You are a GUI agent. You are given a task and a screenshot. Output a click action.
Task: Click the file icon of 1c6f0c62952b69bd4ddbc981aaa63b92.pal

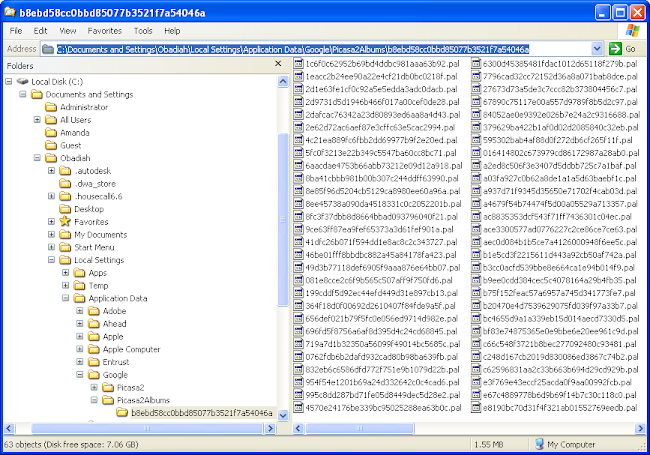(x=298, y=64)
